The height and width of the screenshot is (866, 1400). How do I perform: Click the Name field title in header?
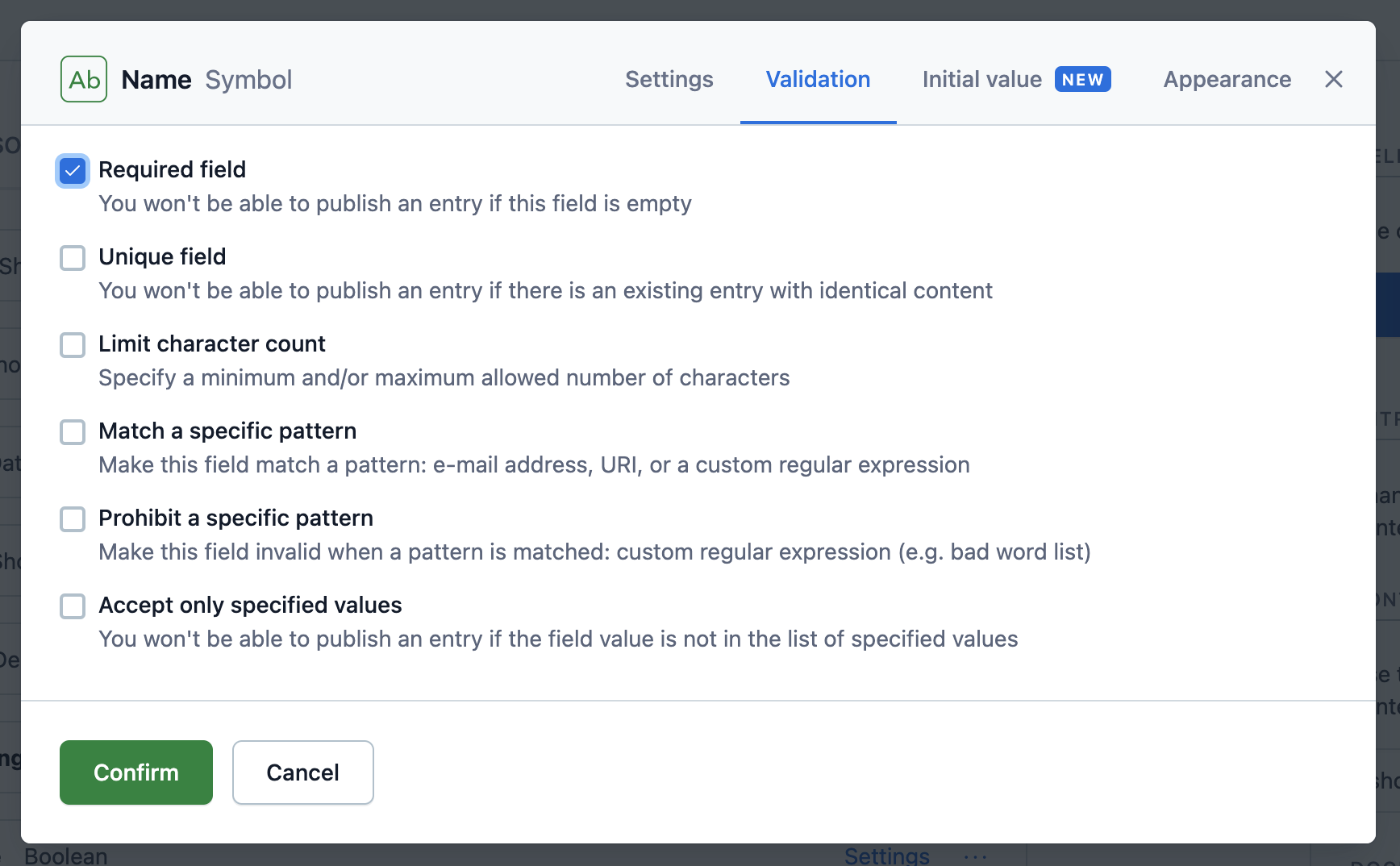[156, 80]
